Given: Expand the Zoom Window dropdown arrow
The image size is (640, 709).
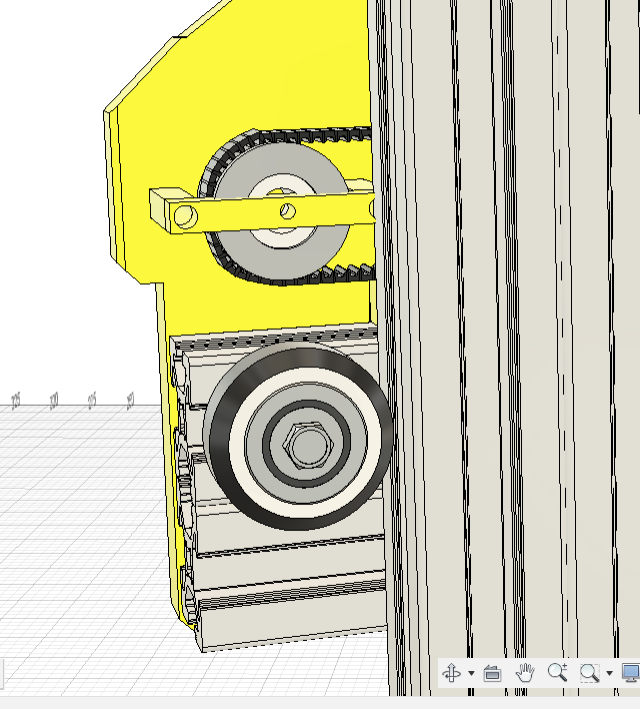Looking at the screenshot, I should pyautogui.click(x=609, y=674).
